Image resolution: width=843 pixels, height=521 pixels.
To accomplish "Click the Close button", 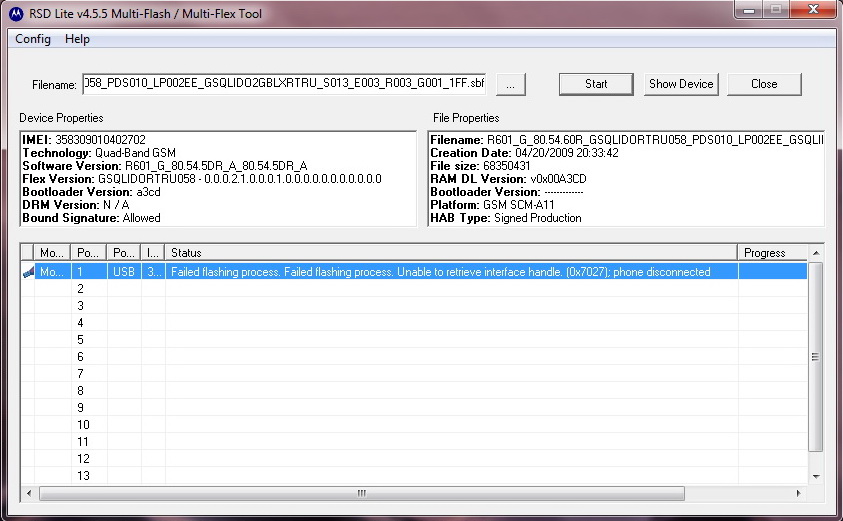I will pyautogui.click(x=764, y=84).
